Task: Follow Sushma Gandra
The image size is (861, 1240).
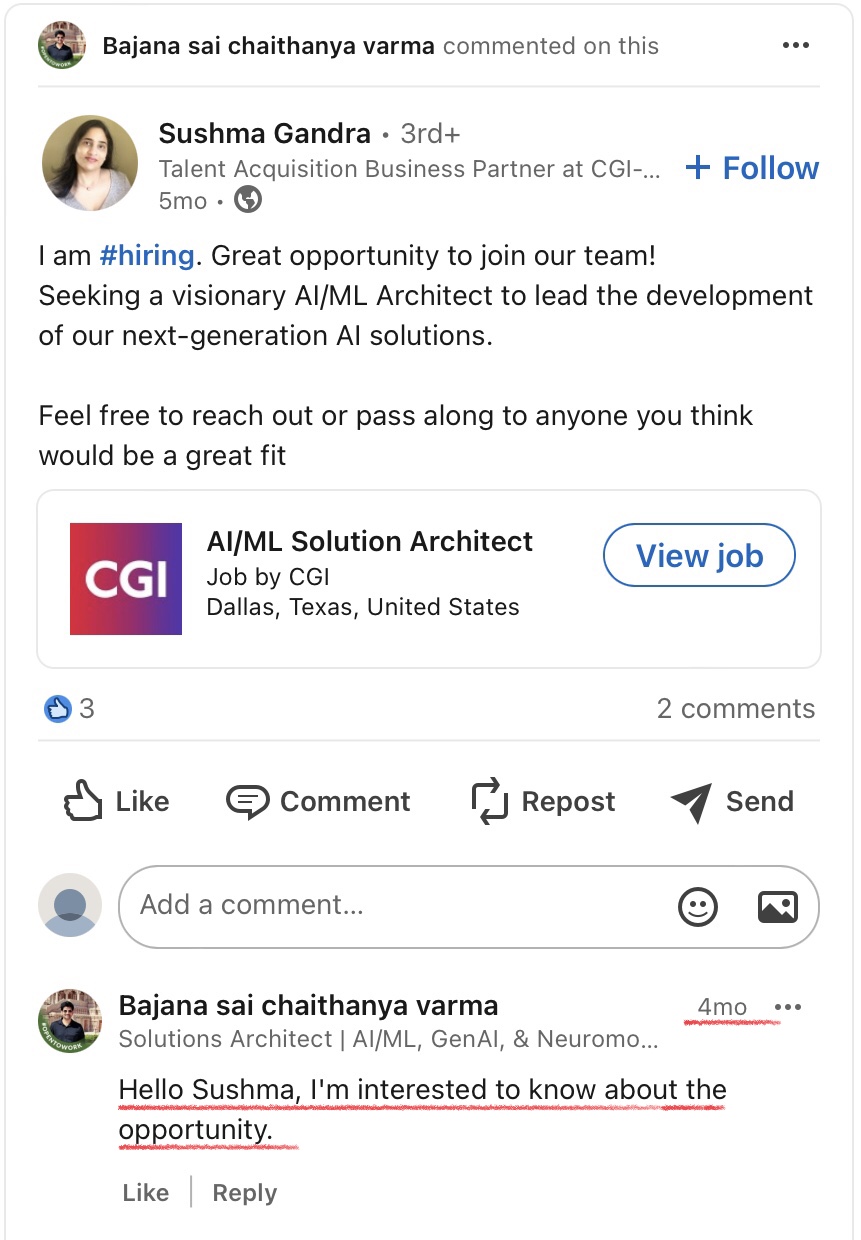Action: coord(752,168)
